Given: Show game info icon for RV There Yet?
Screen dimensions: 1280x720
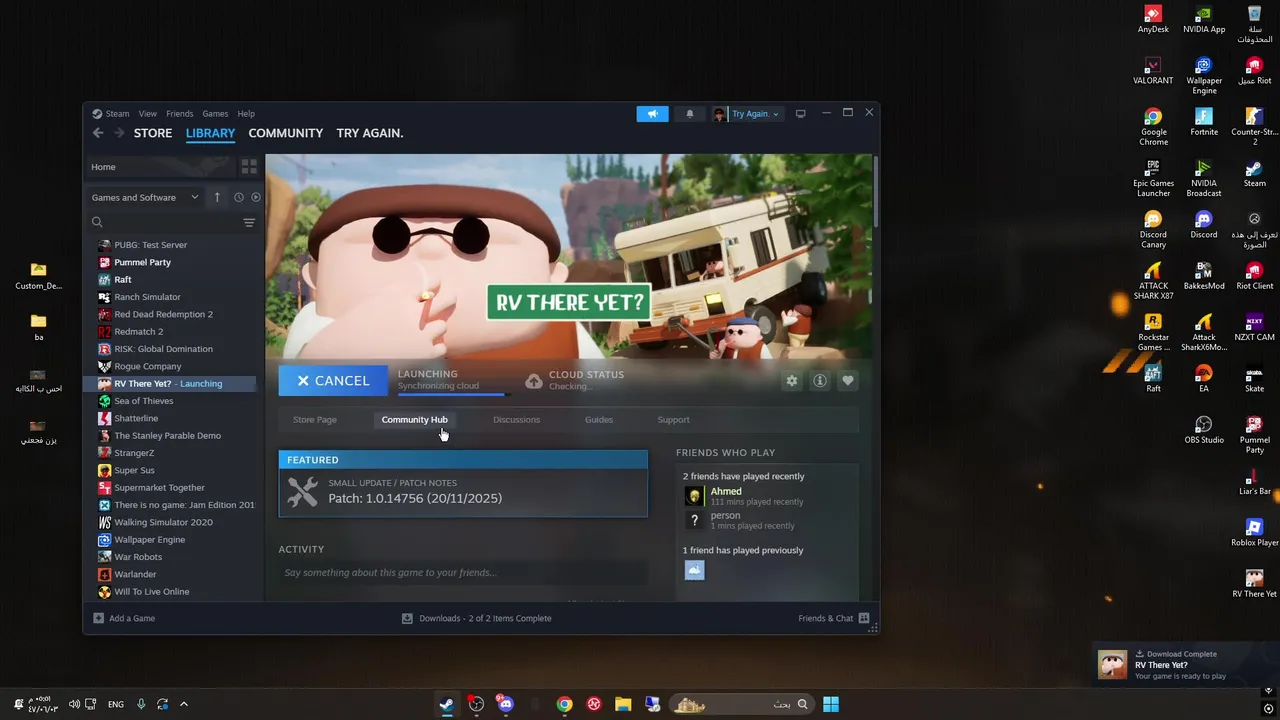Looking at the screenshot, I should pyautogui.click(x=820, y=381).
